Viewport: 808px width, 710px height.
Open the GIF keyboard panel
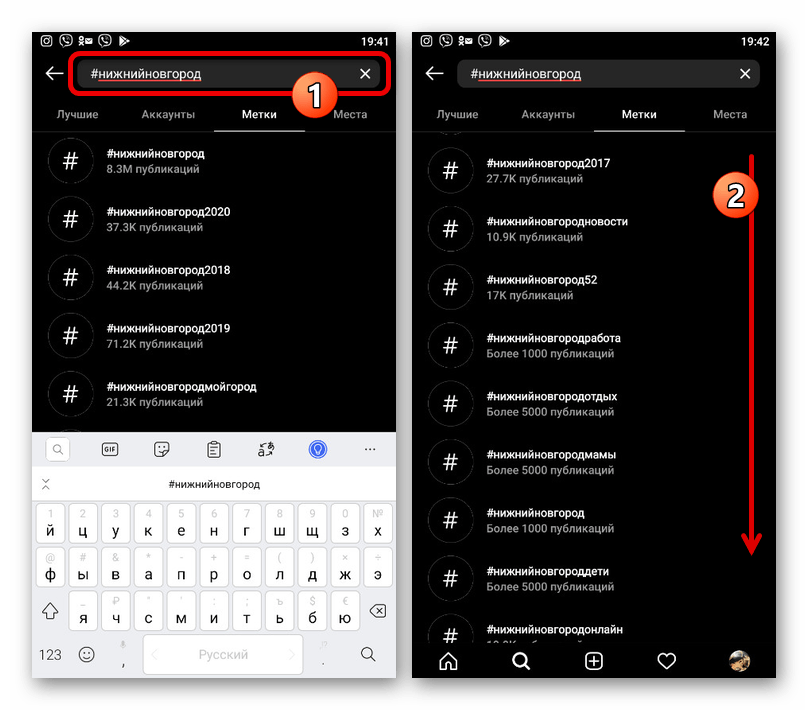(x=110, y=449)
